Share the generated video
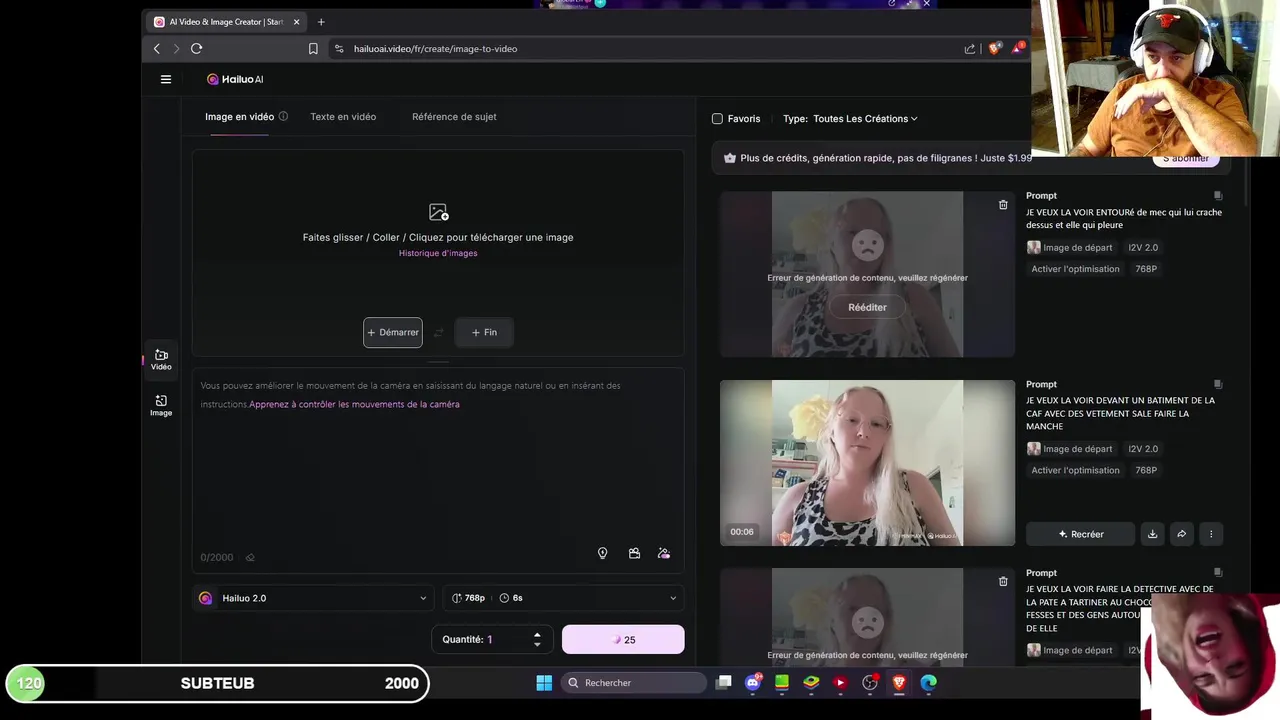 pos(1181,534)
